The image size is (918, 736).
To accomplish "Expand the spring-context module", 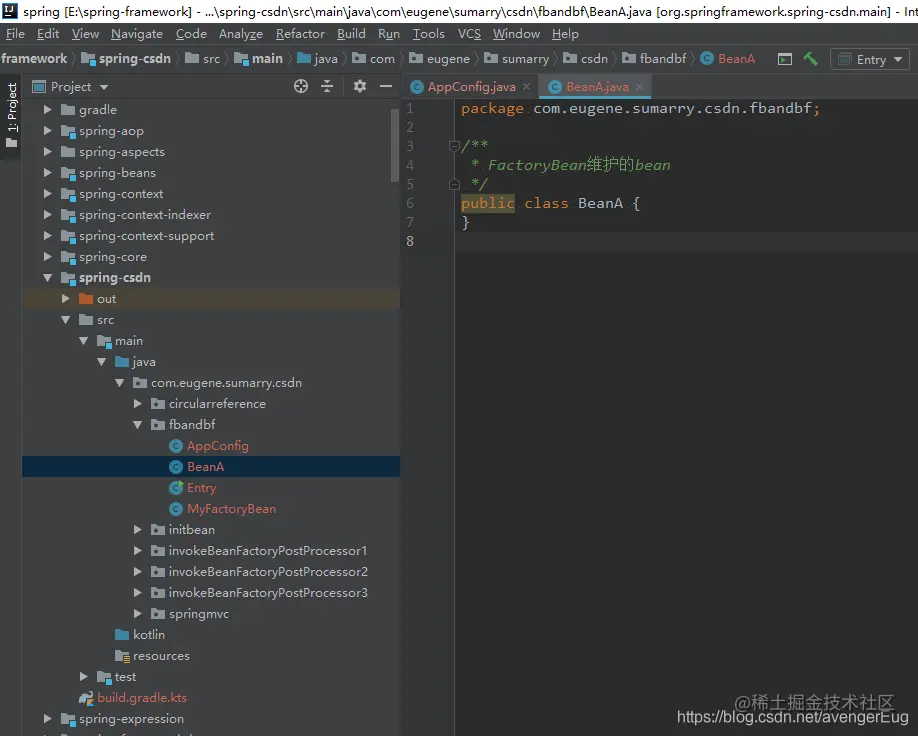I will (48, 194).
